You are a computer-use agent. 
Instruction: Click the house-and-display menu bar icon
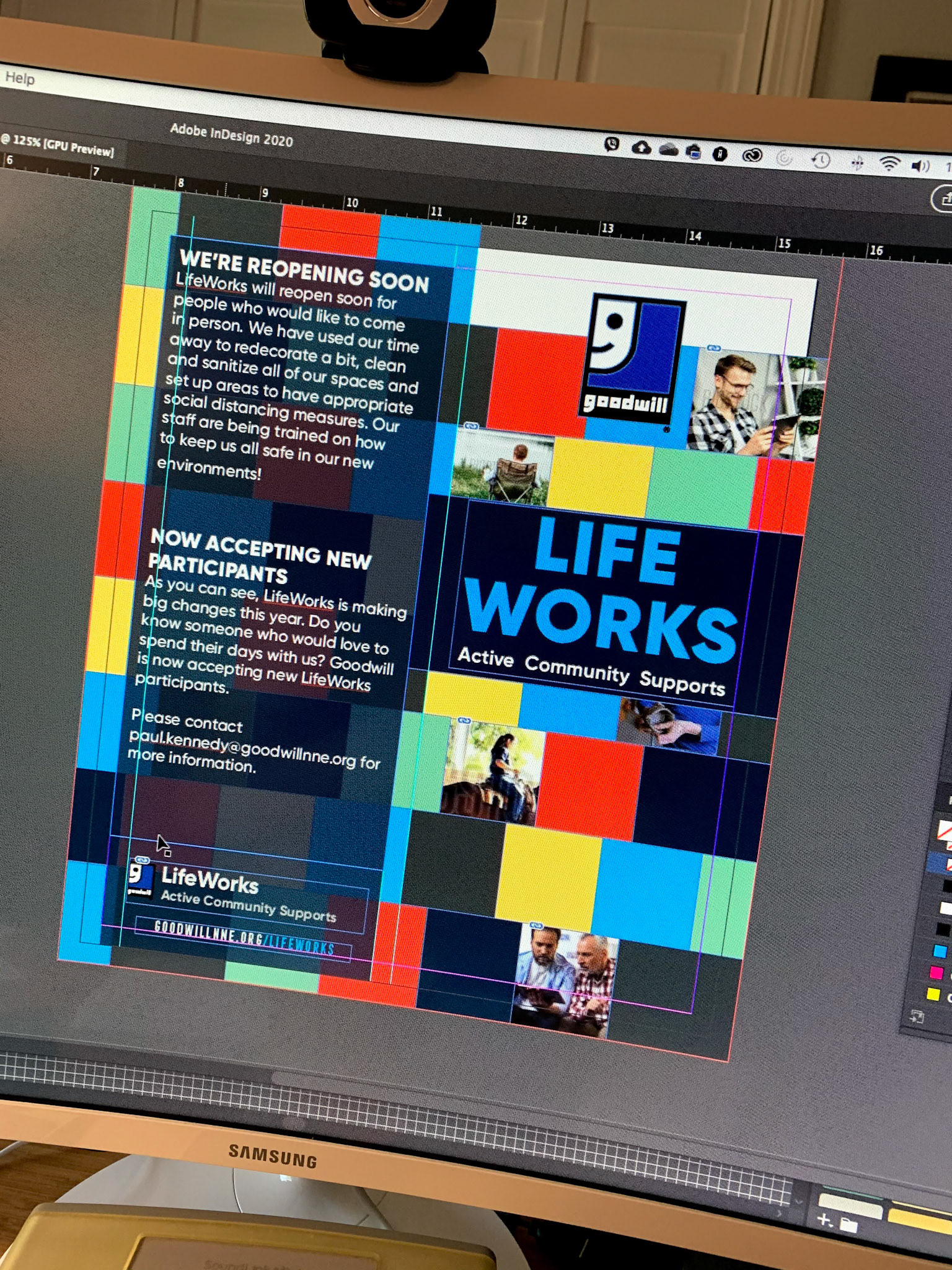694,151
